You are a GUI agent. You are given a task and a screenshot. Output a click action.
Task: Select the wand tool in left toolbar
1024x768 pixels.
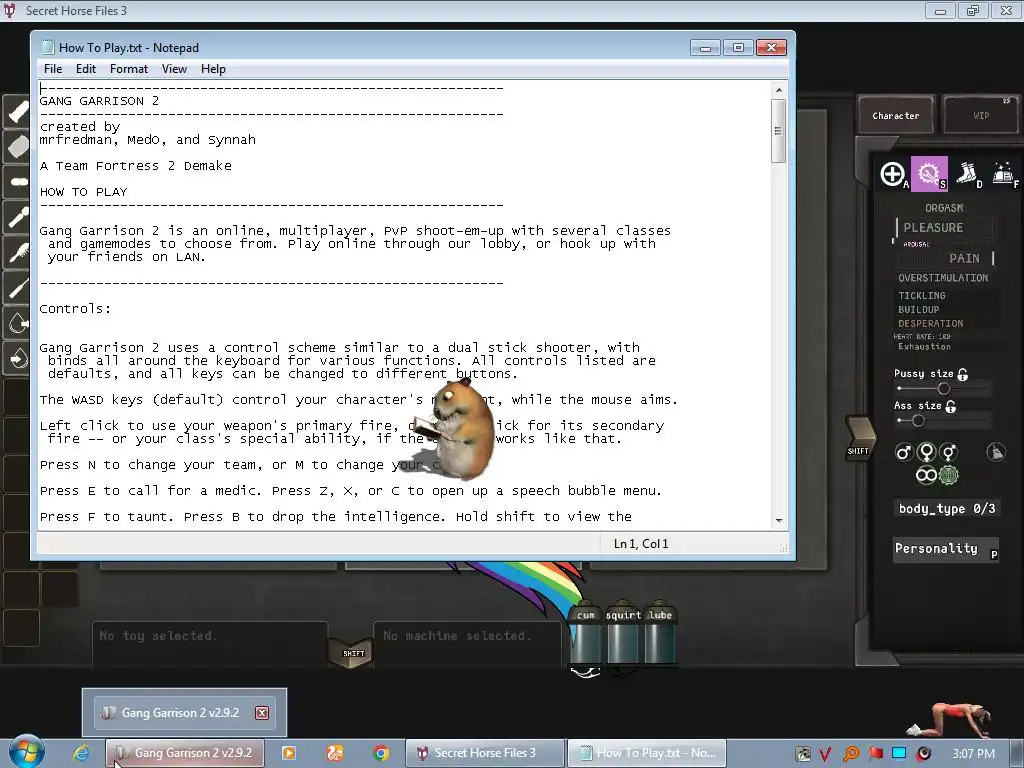(x=18, y=217)
